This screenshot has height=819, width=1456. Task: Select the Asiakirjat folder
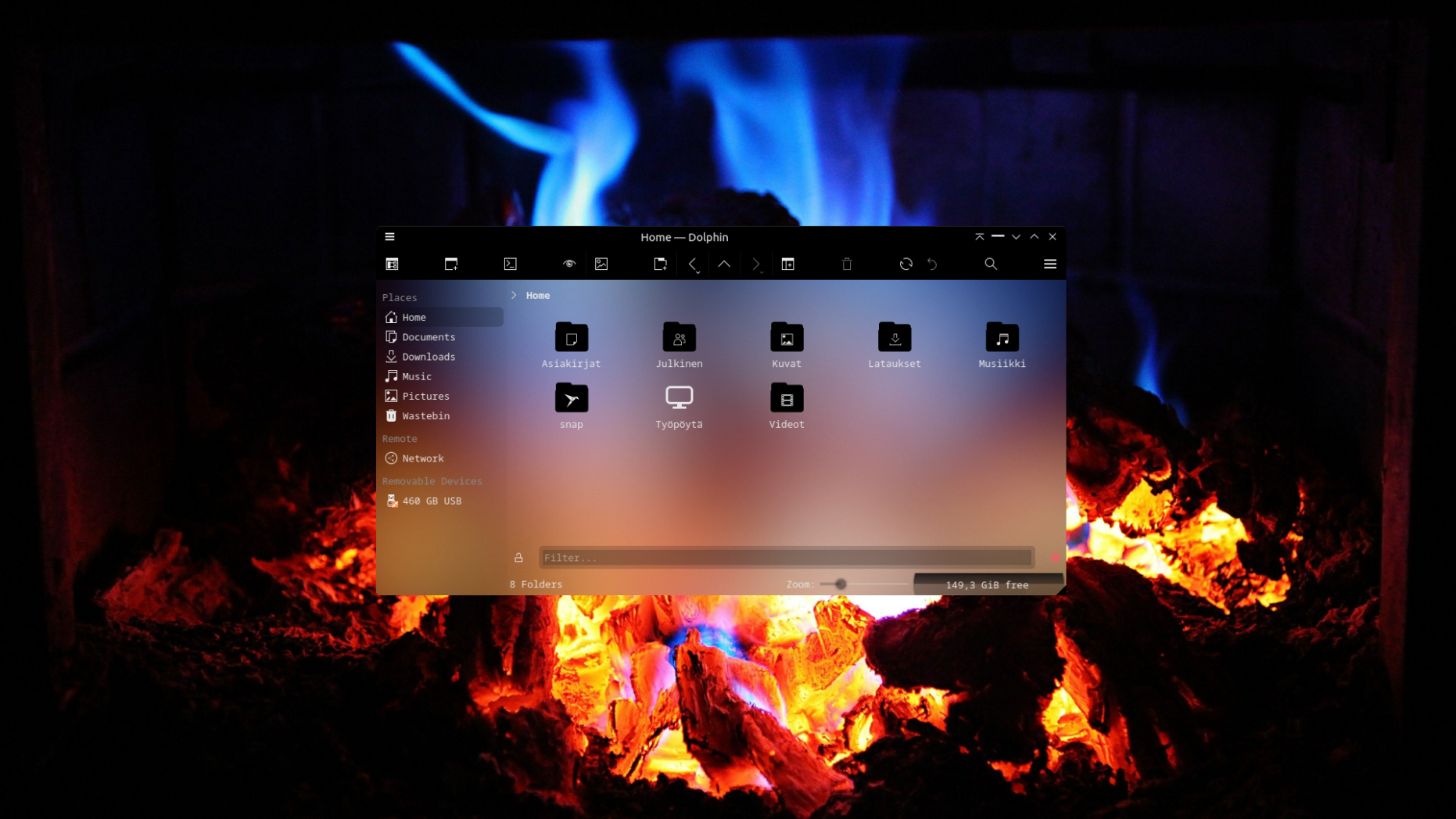572,345
